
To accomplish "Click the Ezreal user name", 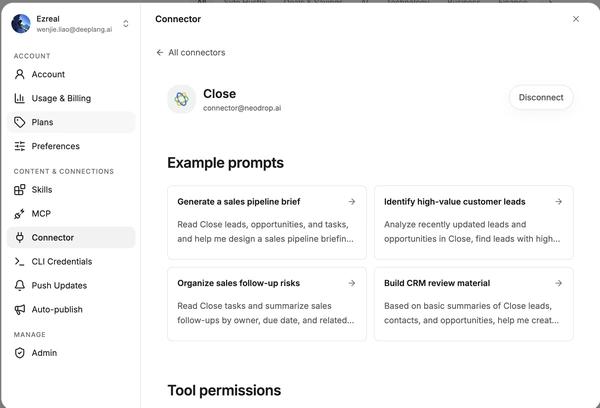I will point(48,19).
